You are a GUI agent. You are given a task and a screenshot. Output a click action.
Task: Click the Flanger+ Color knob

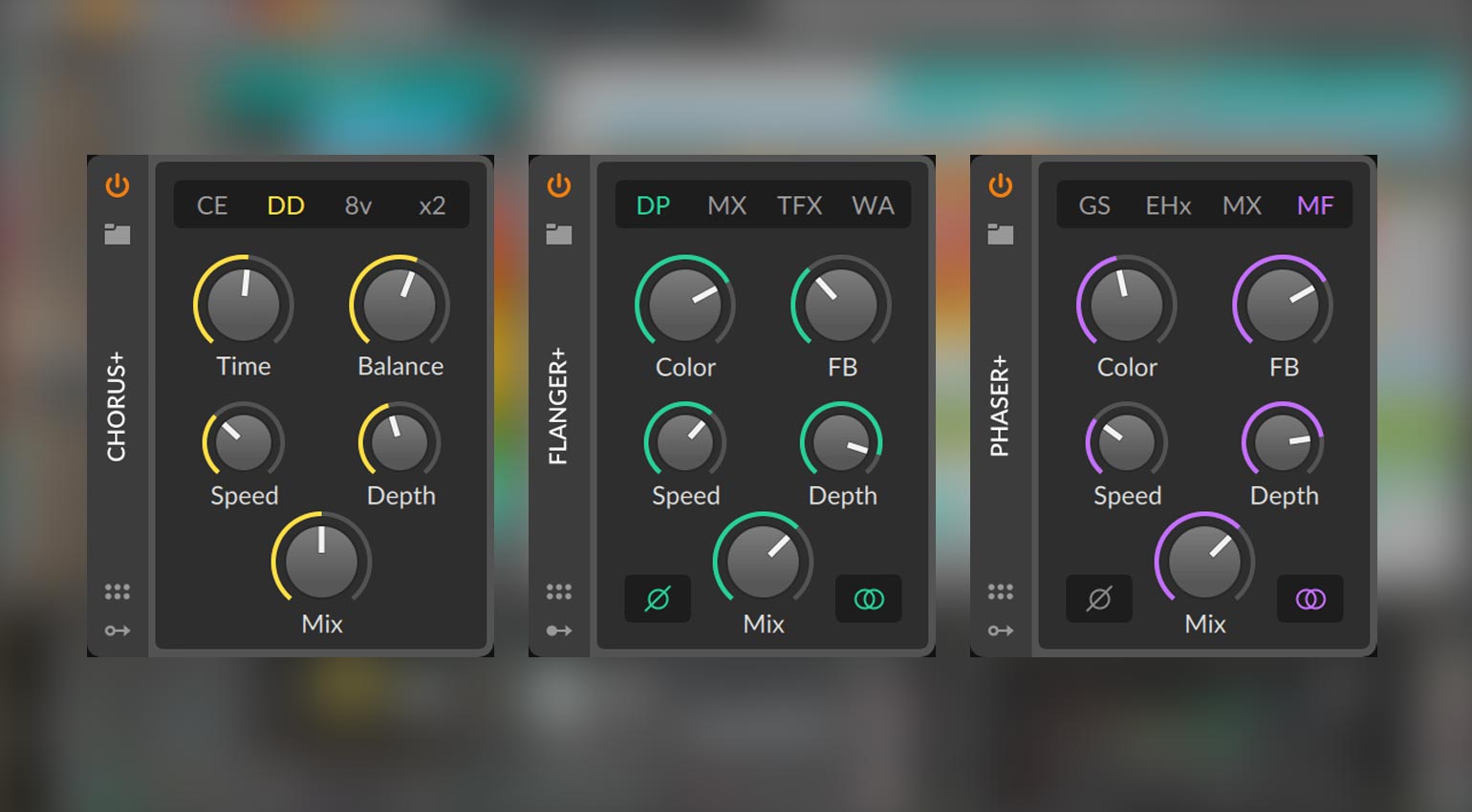pyautogui.click(x=685, y=304)
